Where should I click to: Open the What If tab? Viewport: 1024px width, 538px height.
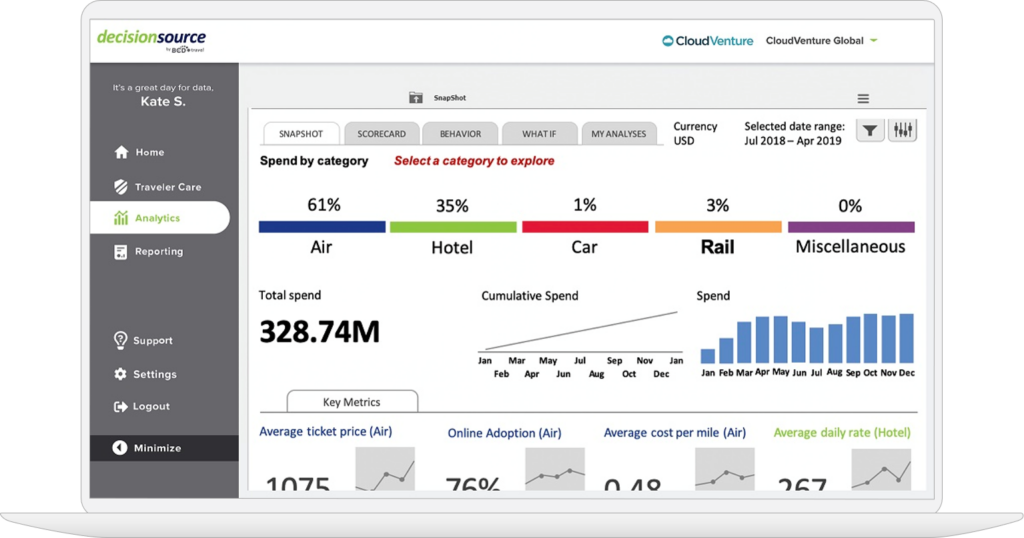(x=539, y=134)
